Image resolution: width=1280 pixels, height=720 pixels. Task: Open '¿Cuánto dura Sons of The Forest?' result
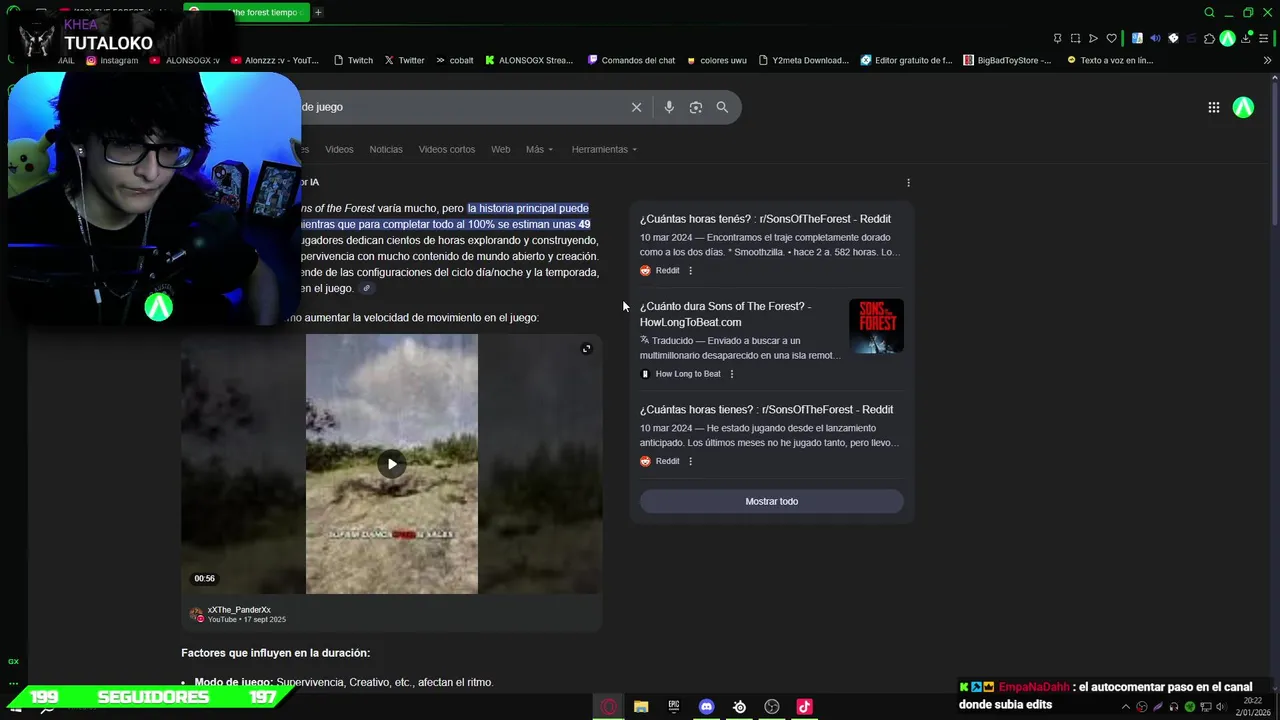[x=725, y=314]
